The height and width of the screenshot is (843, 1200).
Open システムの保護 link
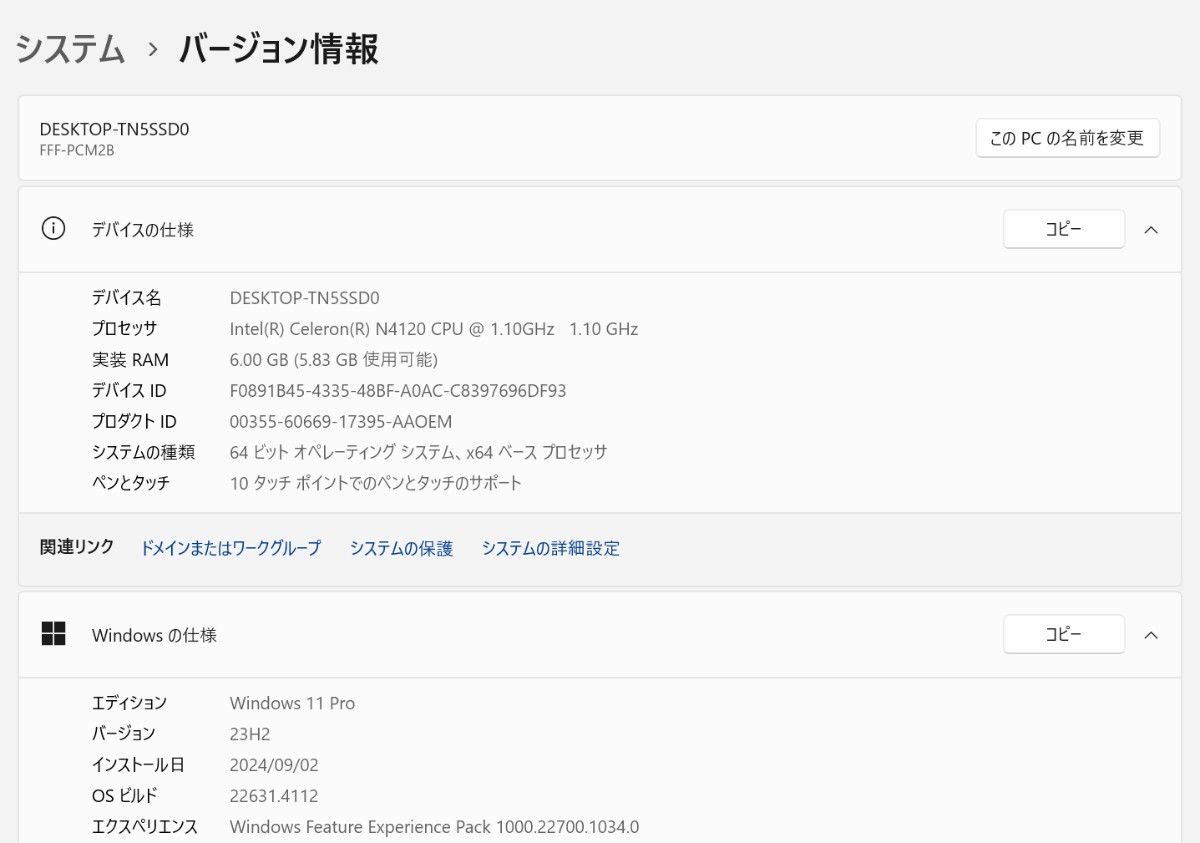click(402, 548)
